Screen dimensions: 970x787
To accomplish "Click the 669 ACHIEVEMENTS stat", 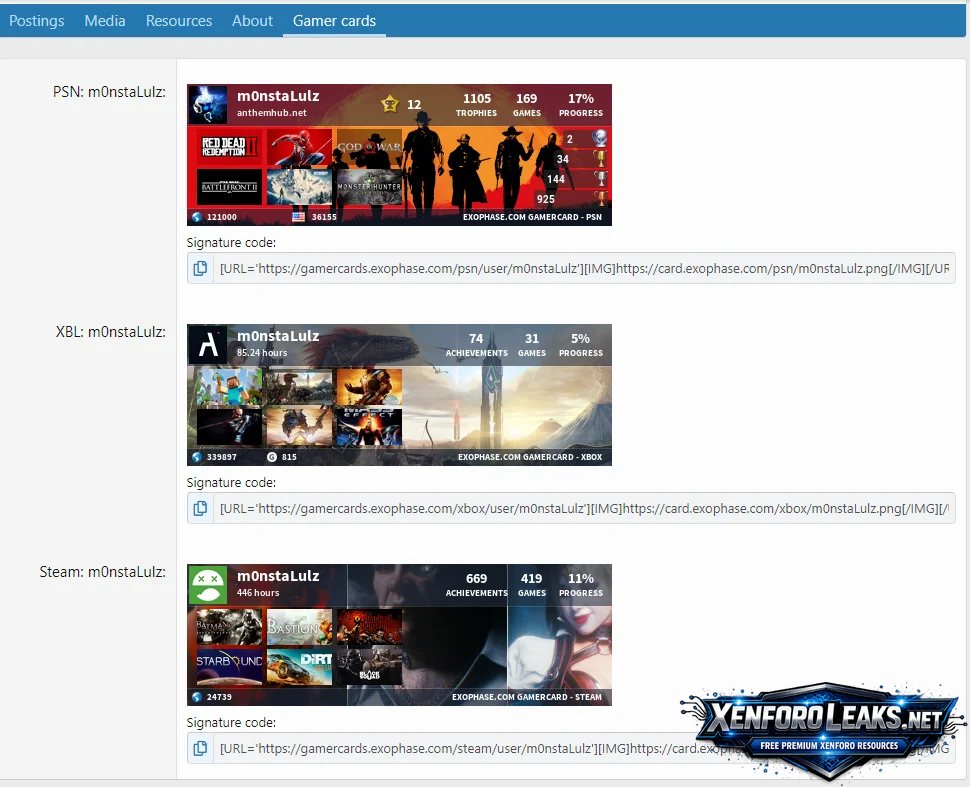I will tap(476, 585).
